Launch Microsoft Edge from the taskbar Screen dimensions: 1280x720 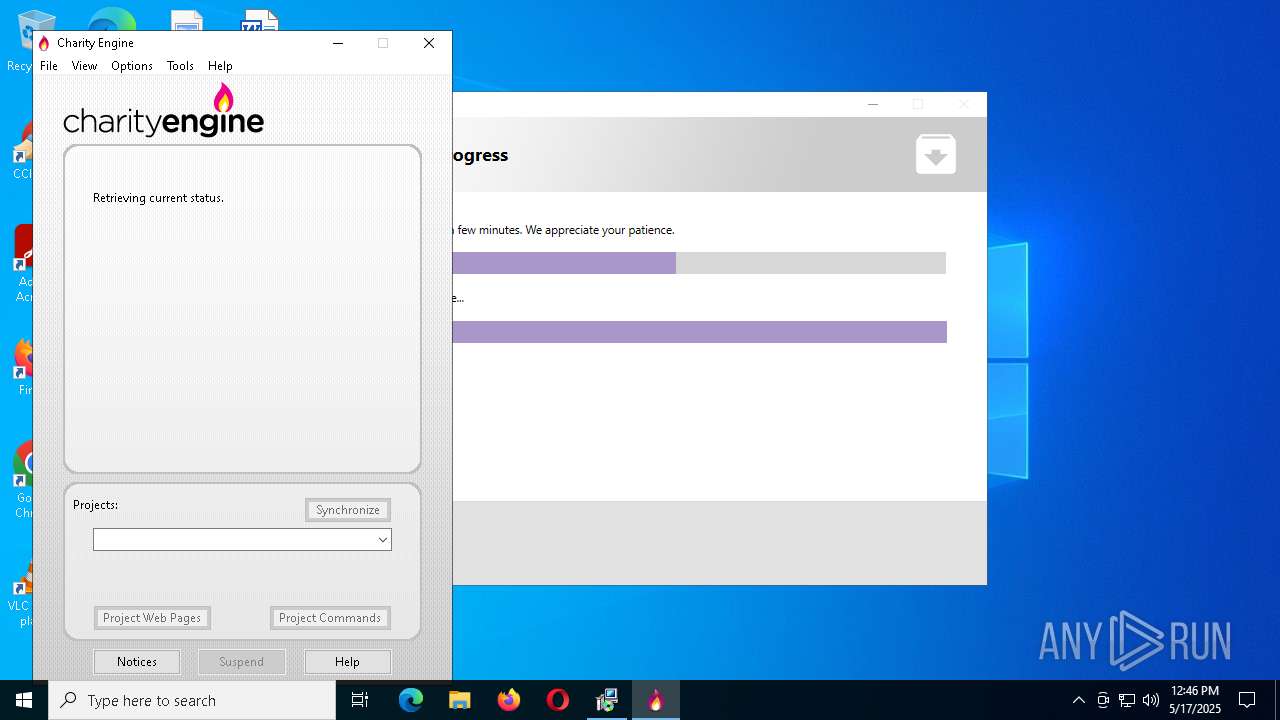point(411,700)
